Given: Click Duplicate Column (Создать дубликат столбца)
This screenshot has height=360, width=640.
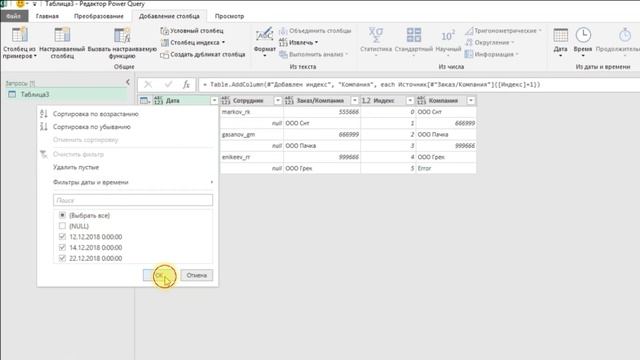Looking at the screenshot, I should (x=203, y=54).
